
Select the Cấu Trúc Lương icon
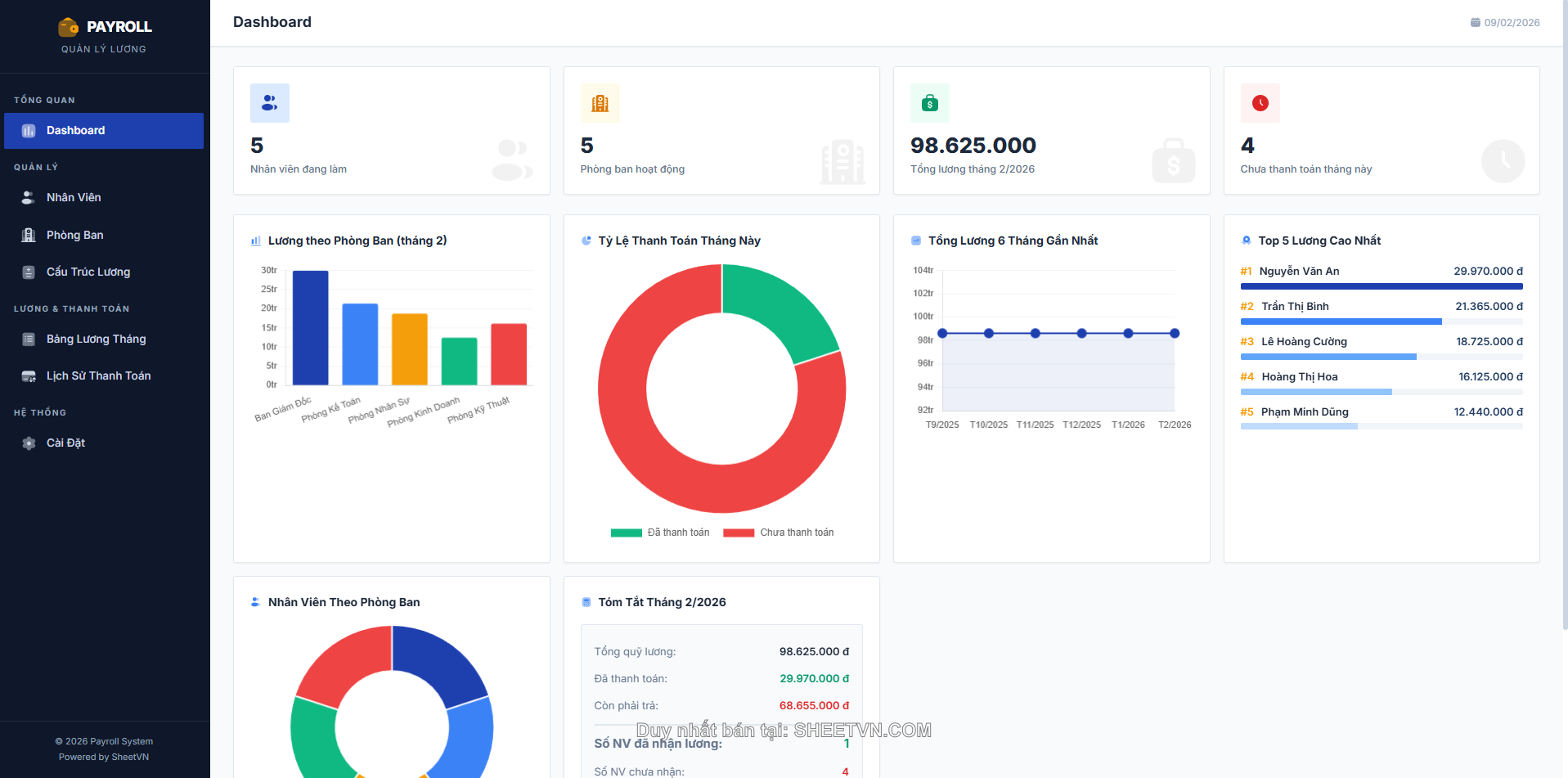tap(28, 272)
